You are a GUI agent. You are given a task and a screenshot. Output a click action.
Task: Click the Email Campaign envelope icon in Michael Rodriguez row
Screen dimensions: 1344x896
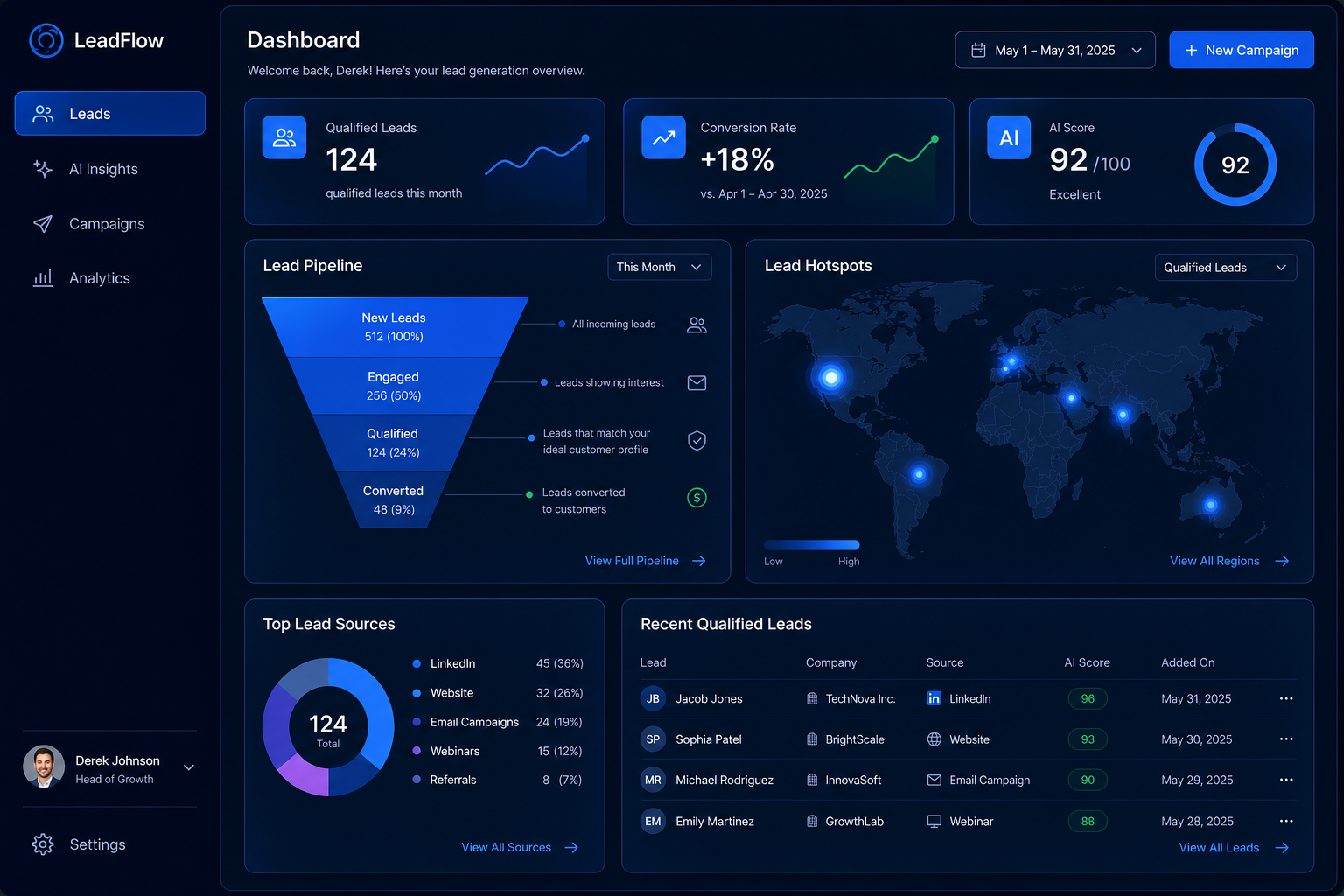point(934,780)
